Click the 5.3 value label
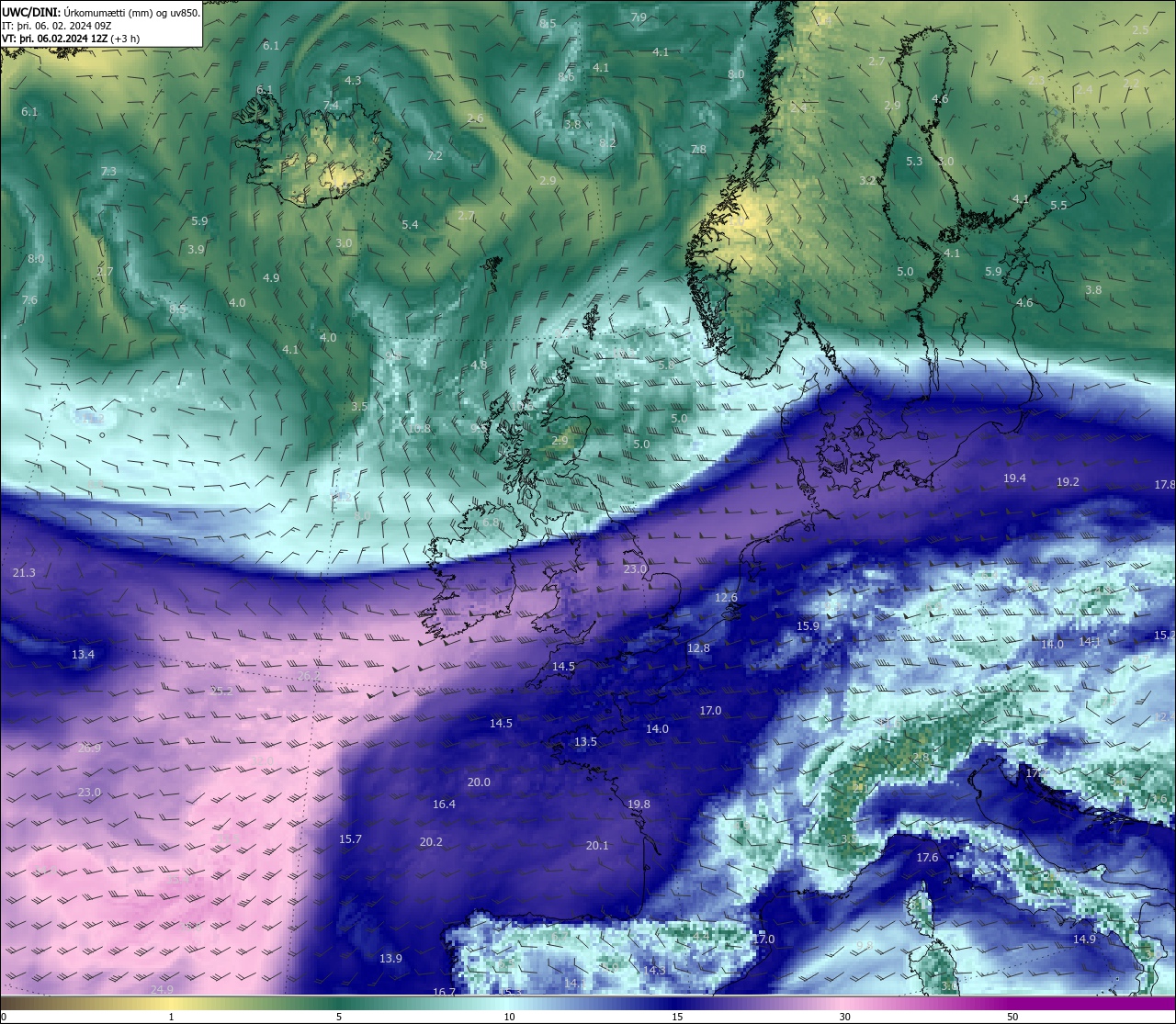Viewport: 1176px width, 1024px height. [914, 162]
